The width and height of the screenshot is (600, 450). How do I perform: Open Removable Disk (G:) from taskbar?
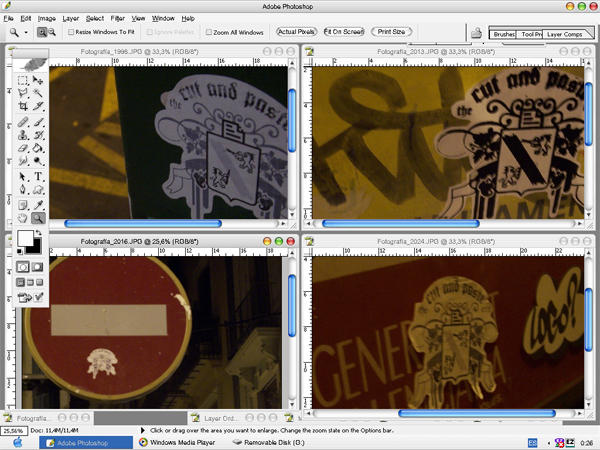[x=269, y=443]
